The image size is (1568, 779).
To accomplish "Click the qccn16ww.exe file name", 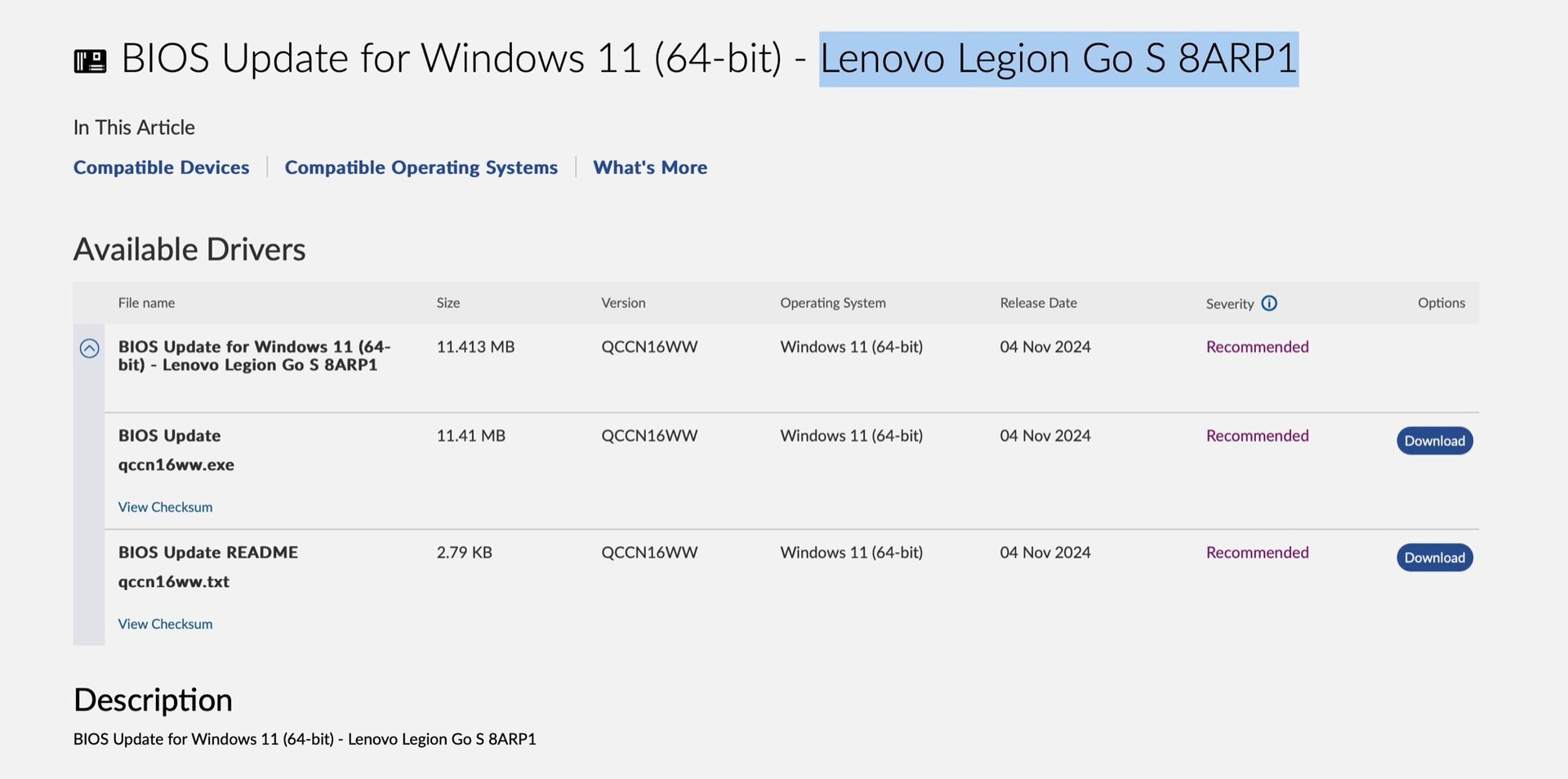I will point(176,465).
